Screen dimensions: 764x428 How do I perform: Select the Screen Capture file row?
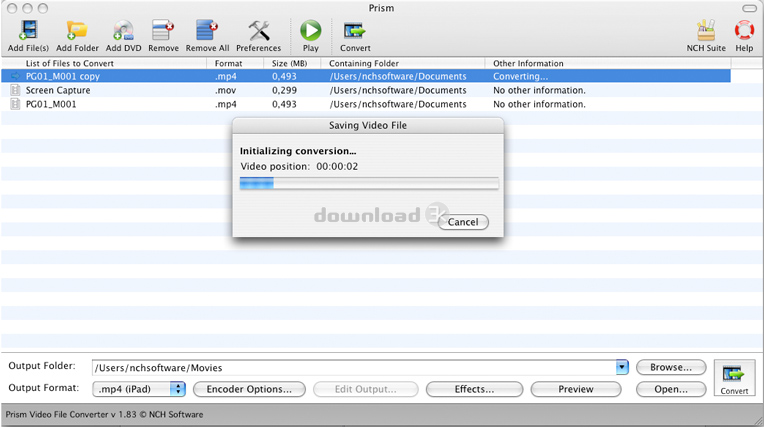tap(58, 90)
